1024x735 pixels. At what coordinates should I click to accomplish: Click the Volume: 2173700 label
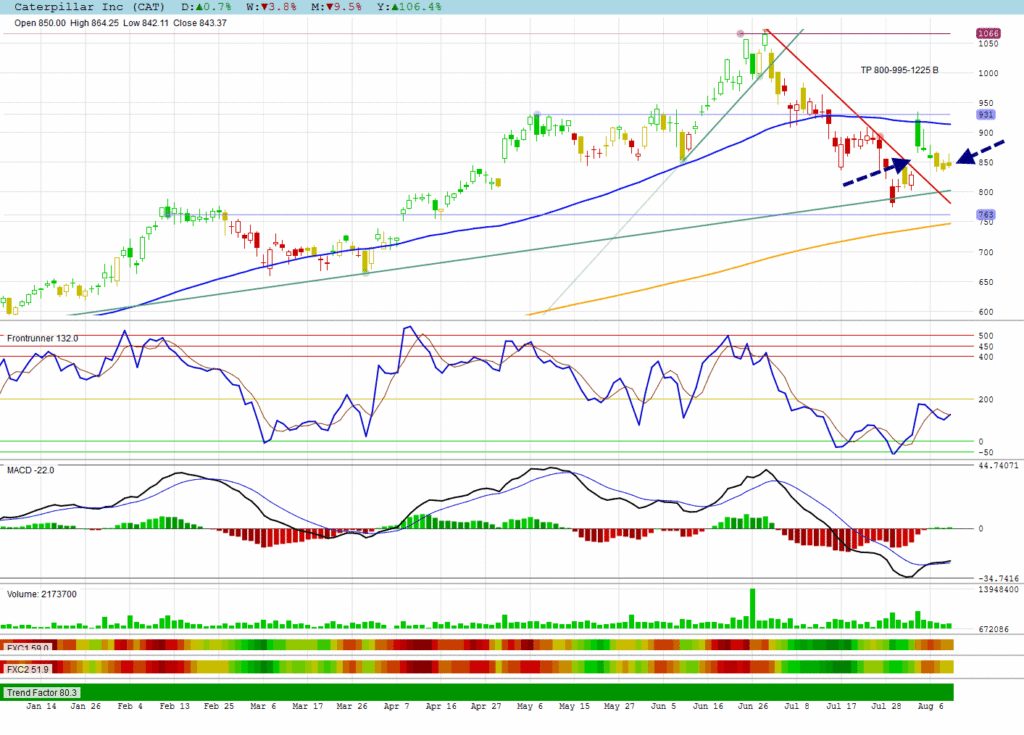point(42,594)
